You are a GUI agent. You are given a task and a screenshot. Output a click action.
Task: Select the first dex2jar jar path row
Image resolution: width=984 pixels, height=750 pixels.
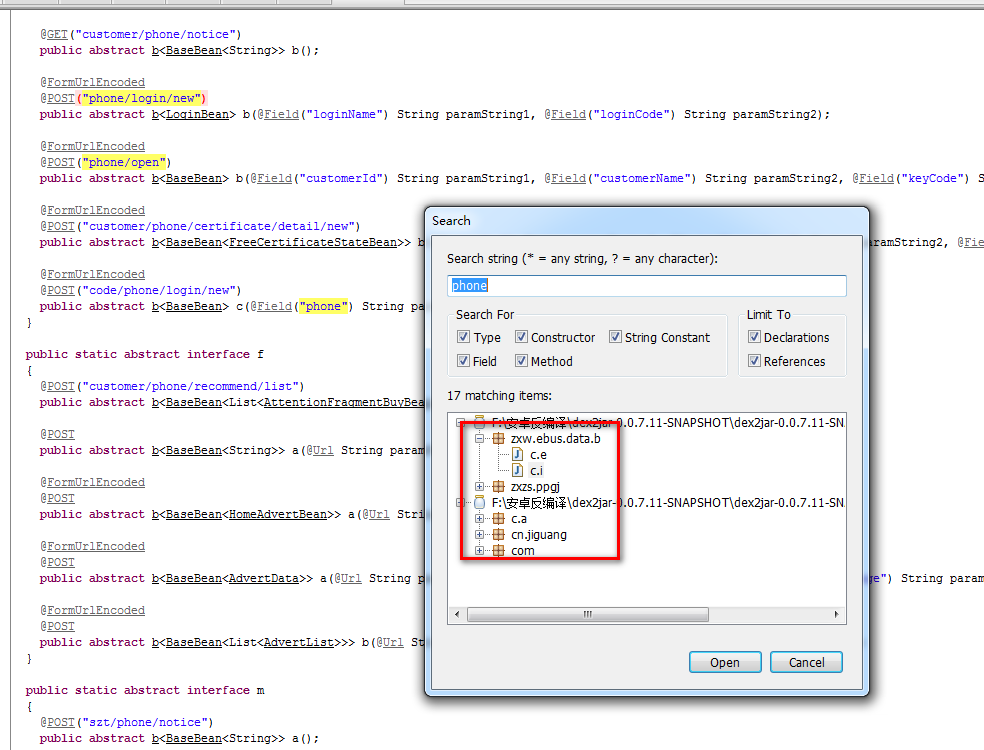pyautogui.click(x=668, y=422)
